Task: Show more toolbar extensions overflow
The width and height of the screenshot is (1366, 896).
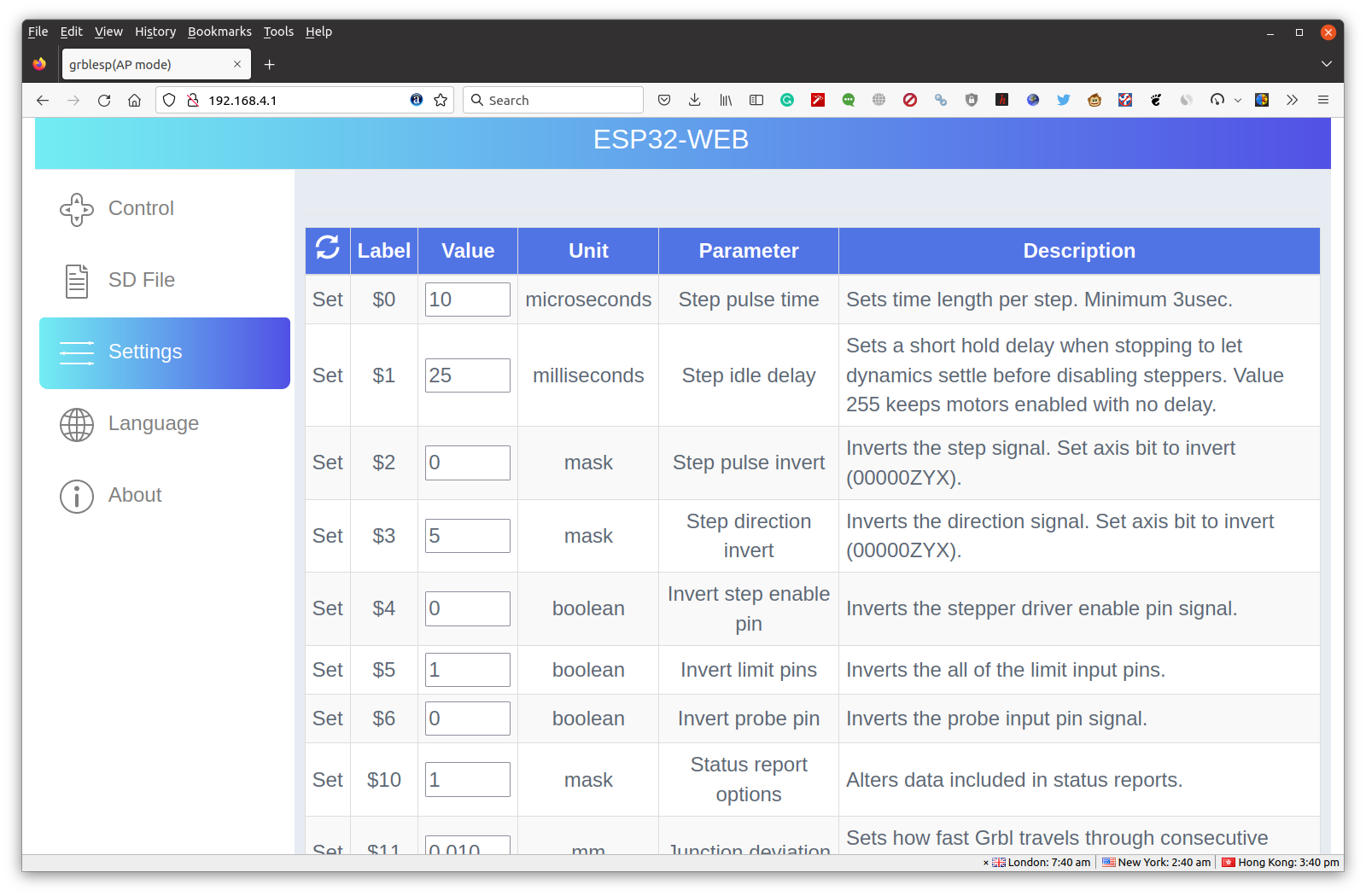Action: tap(1293, 100)
